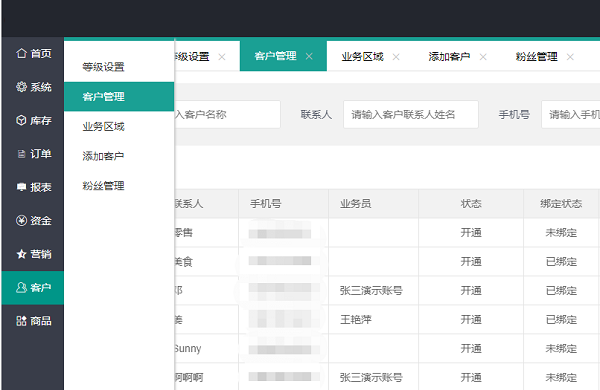Focus the 手机号 phone number input

571,114
